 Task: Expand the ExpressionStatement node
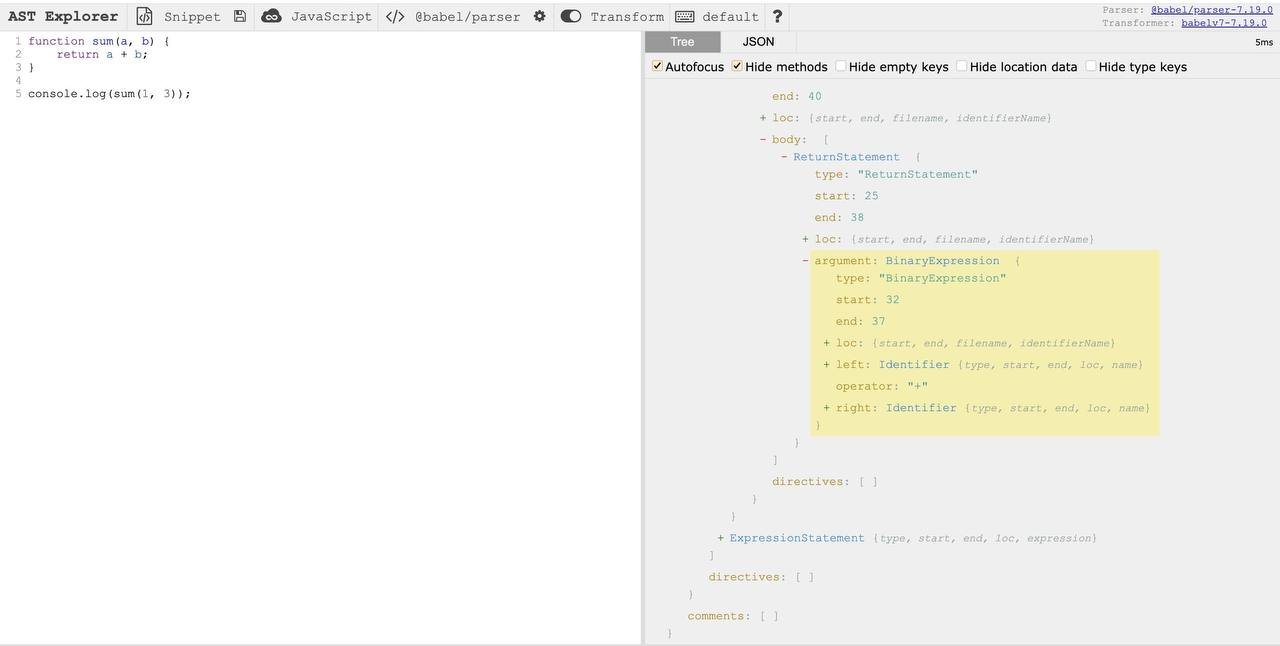tap(720, 538)
